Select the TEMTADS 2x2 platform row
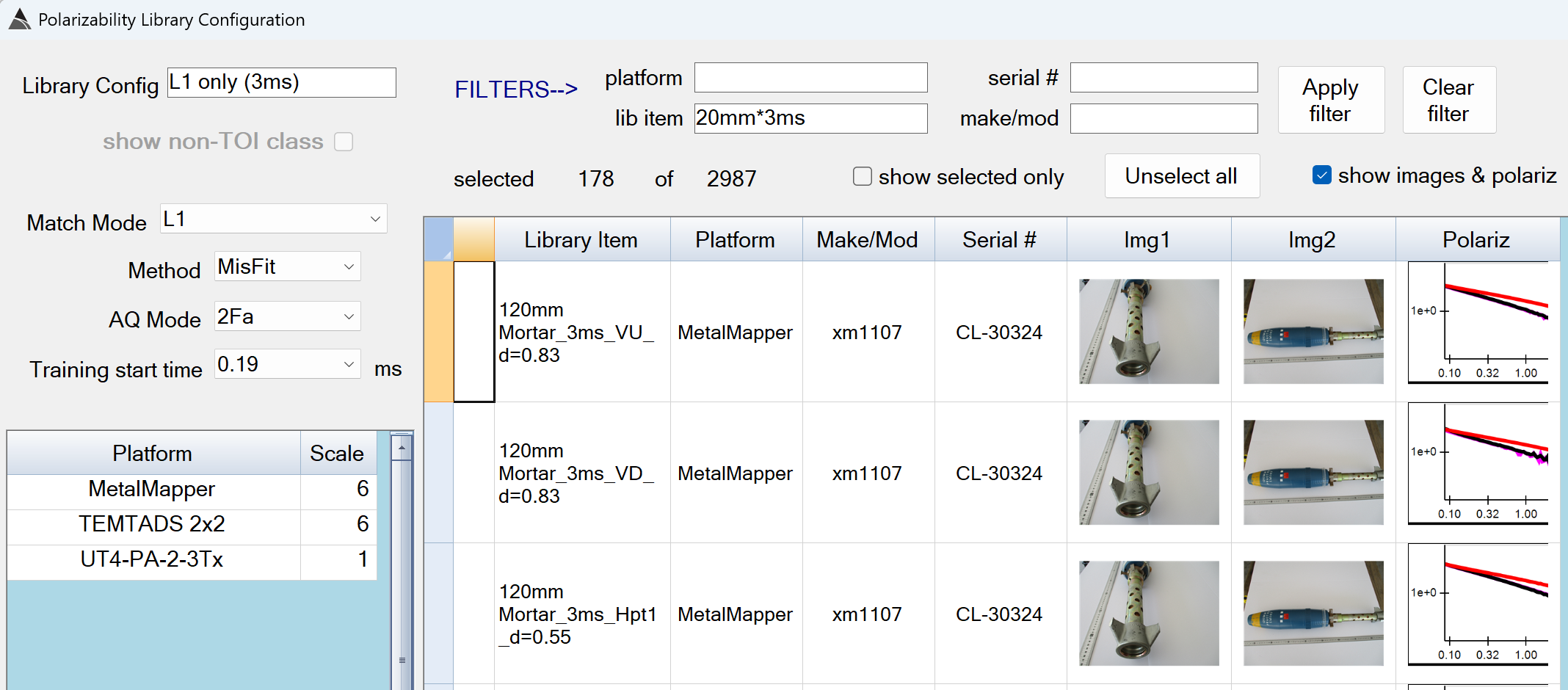 [x=152, y=524]
